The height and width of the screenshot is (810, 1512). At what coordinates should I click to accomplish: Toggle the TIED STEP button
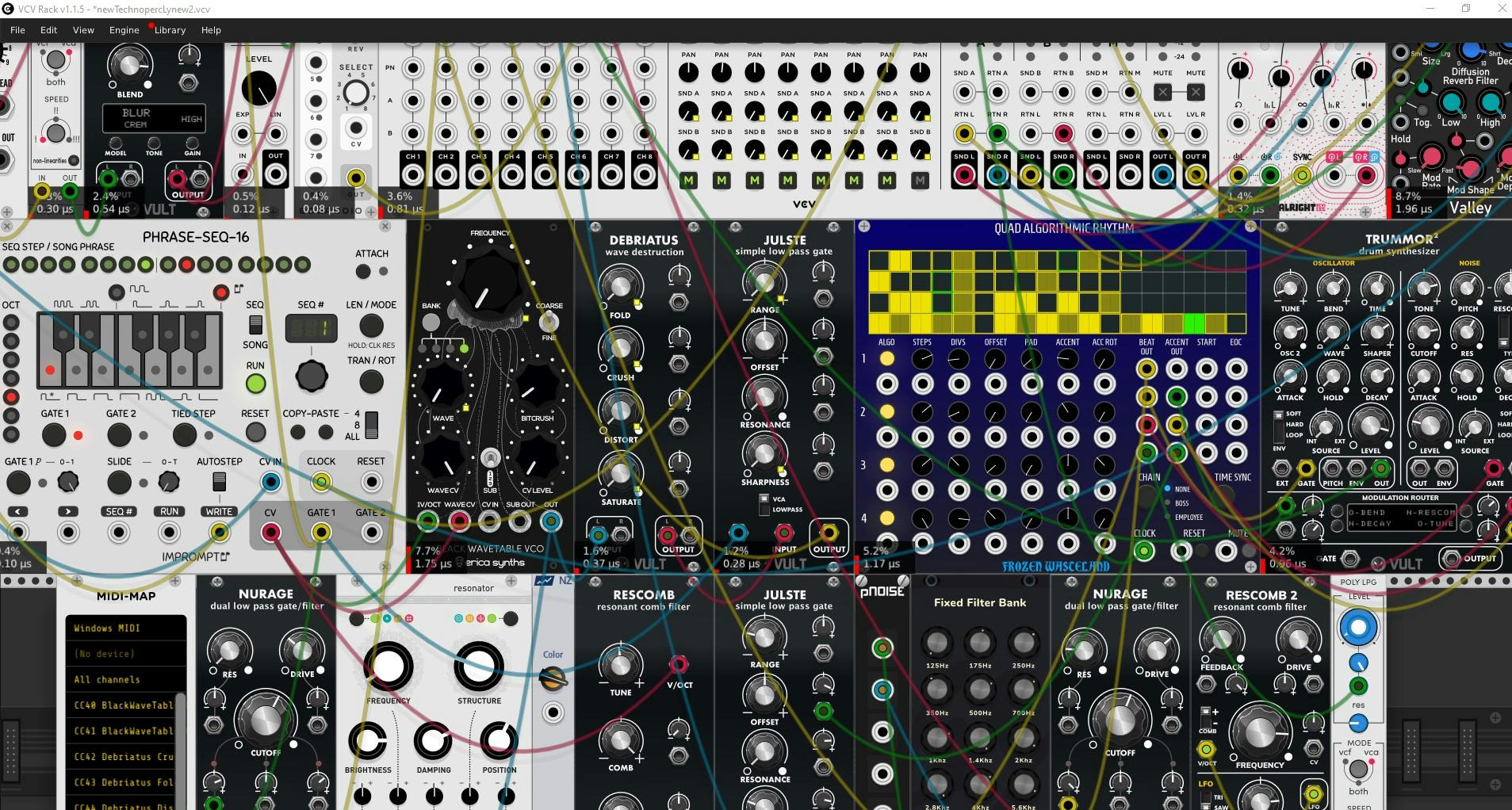(x=185, y=434)
